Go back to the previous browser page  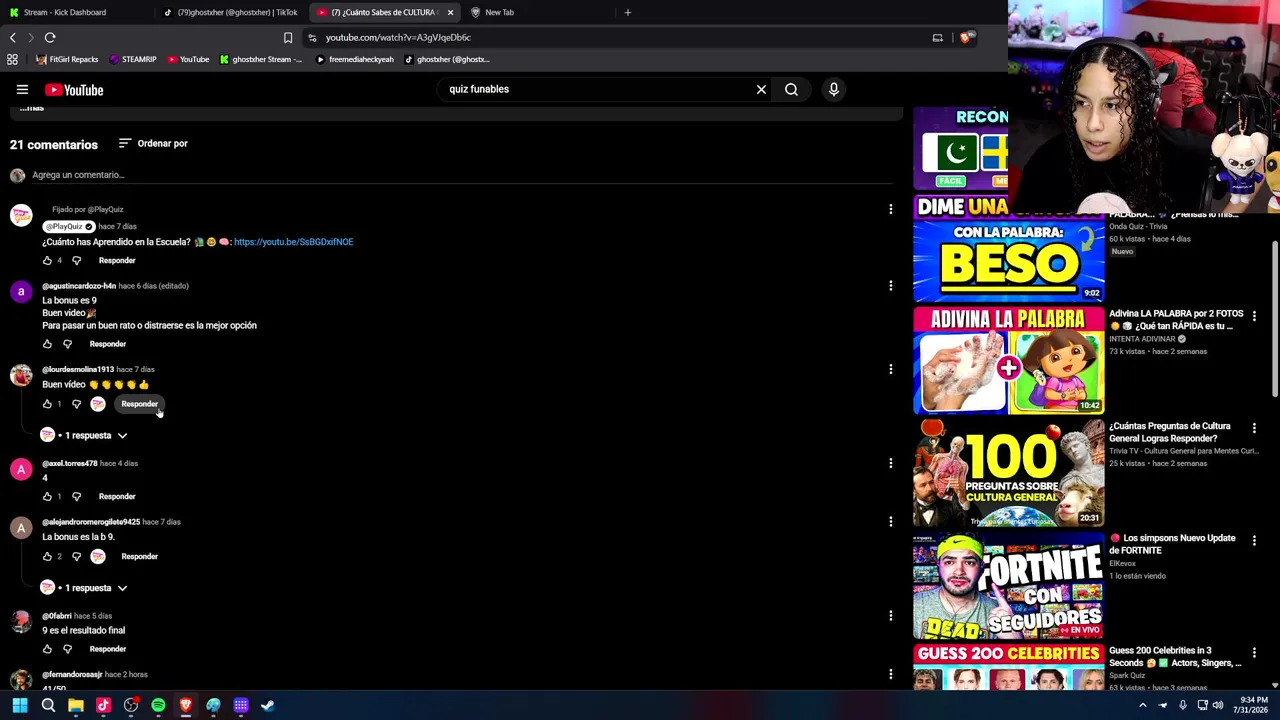click(x=12, y=37)
